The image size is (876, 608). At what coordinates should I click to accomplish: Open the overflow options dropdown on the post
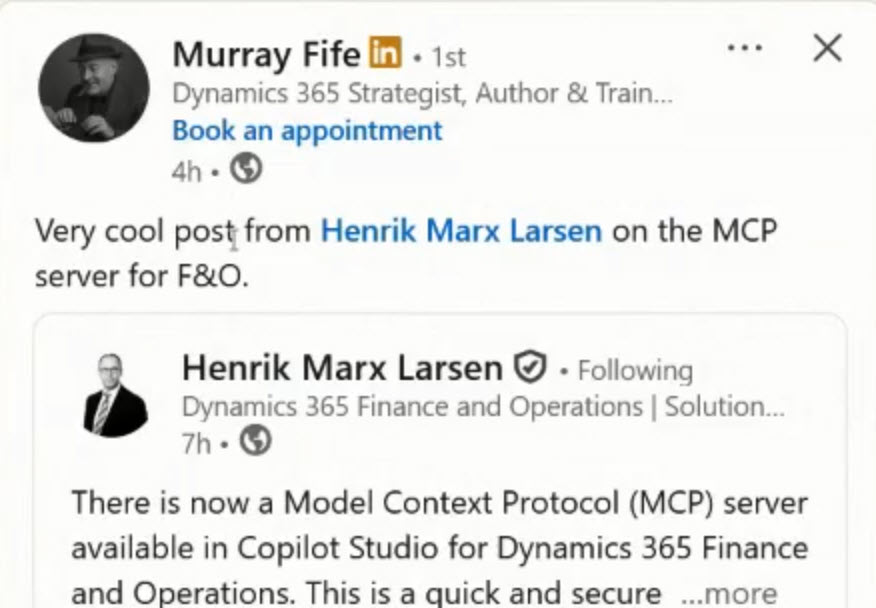pos(745,46)
